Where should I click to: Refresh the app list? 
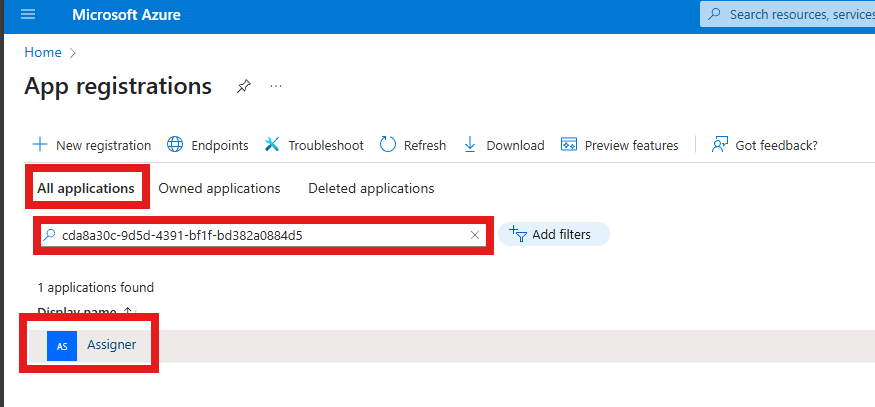pos(413,145)
